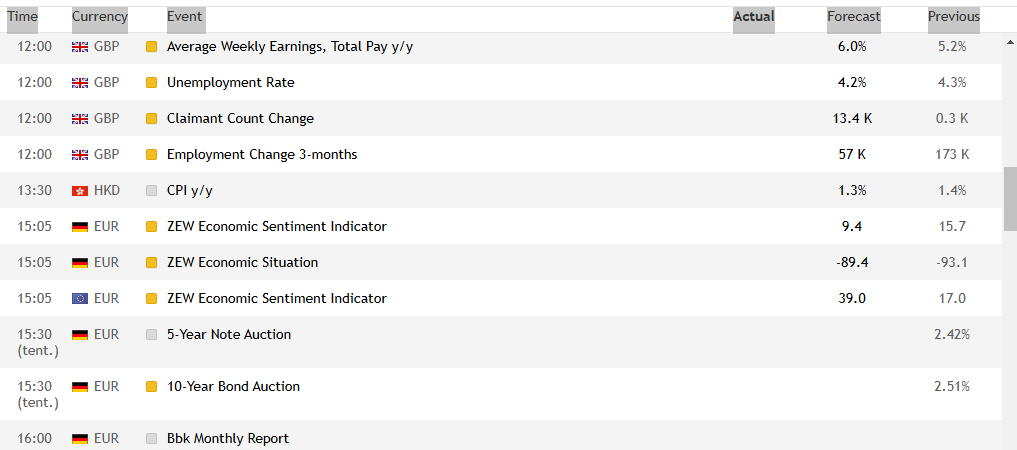
Task: Click UK flag icon beside Unemployment Rate
Action: tap(80, 83)
